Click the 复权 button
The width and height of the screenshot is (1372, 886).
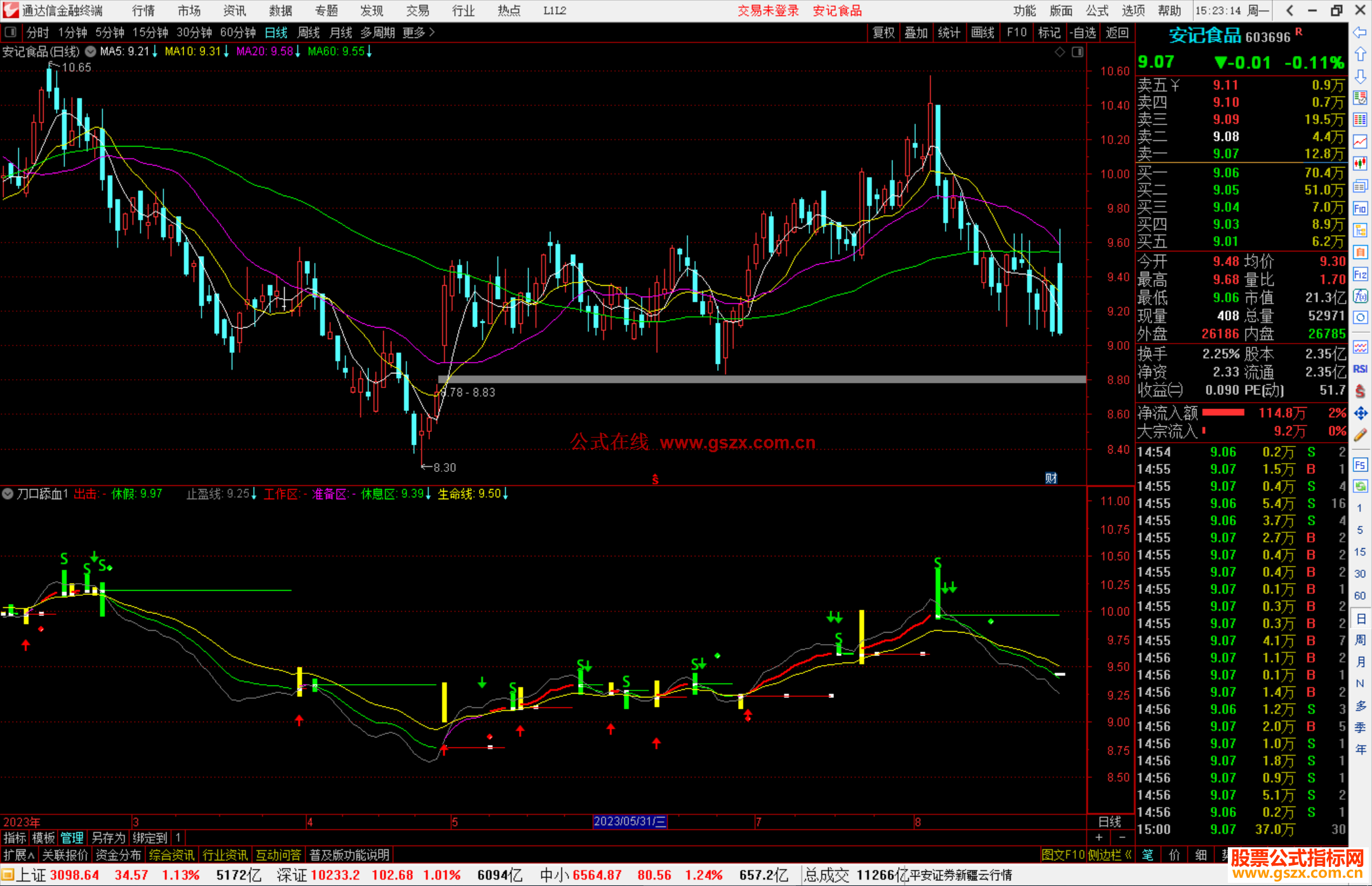click(883, 32)
